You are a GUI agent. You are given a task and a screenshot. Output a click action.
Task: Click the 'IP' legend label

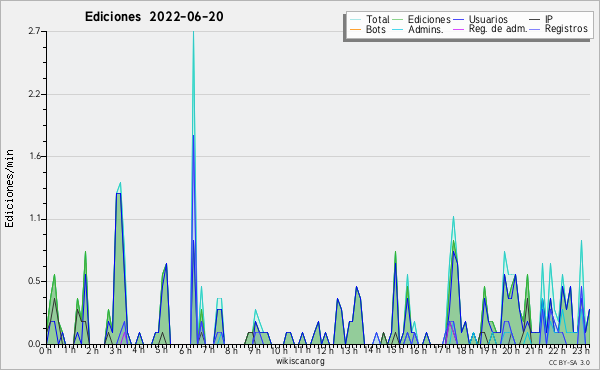coord(549,19)
